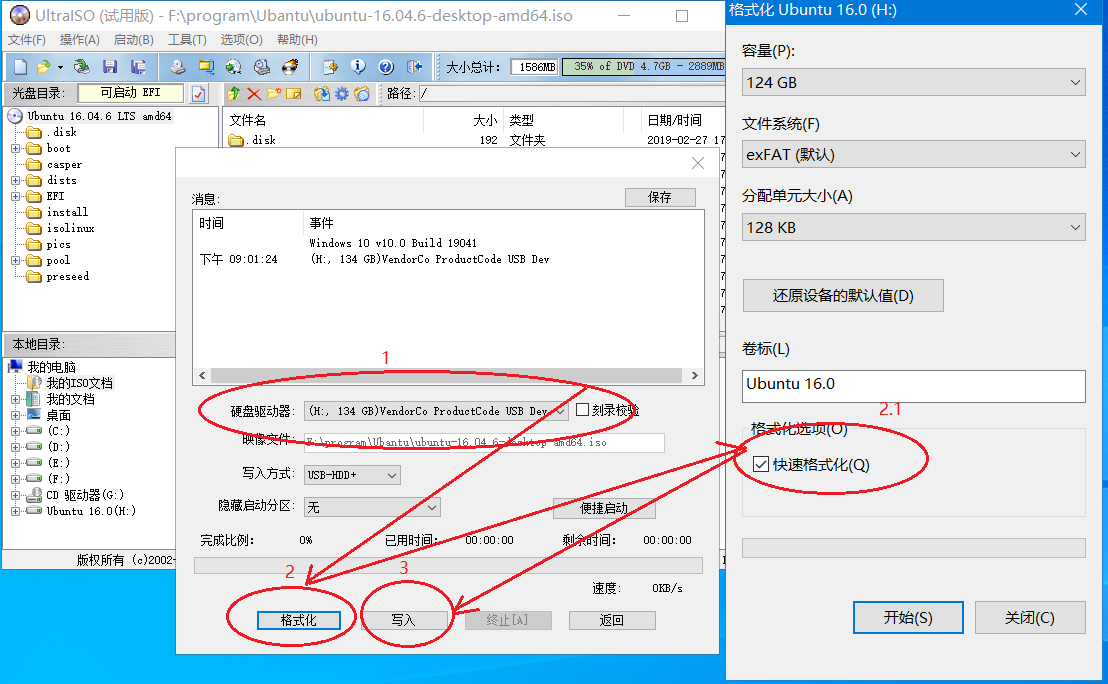Screen dimensions: 1108x684
Task: Expand the 分配单元大小 128 KB dropdown
Action: coord(1075,227)
